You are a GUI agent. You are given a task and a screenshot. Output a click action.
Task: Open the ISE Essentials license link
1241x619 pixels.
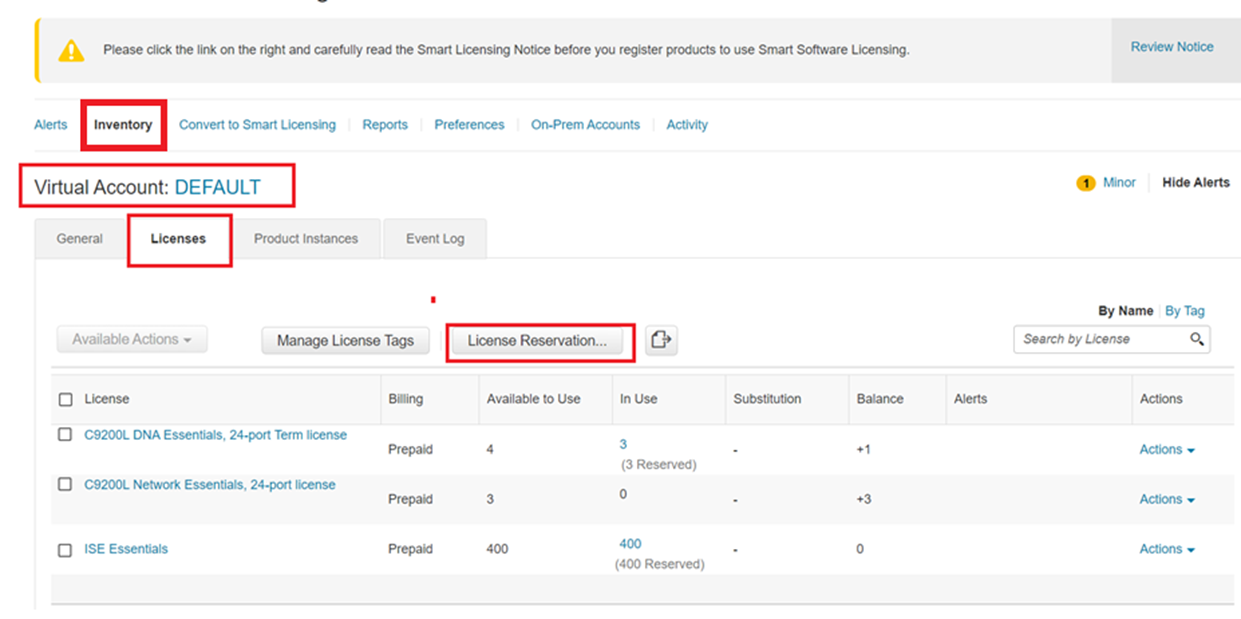[x=126, y=549]
